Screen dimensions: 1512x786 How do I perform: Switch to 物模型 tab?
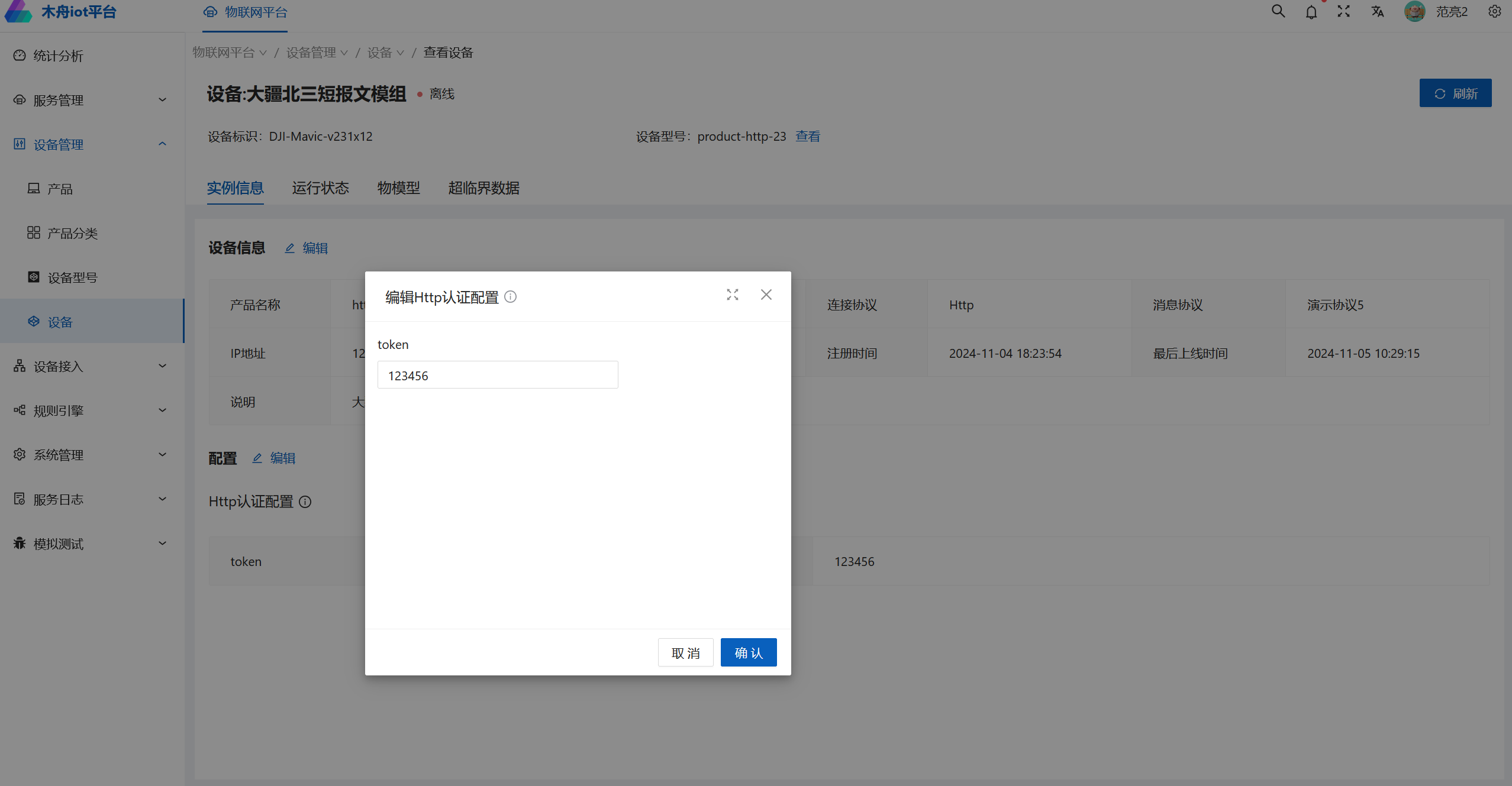398,188
